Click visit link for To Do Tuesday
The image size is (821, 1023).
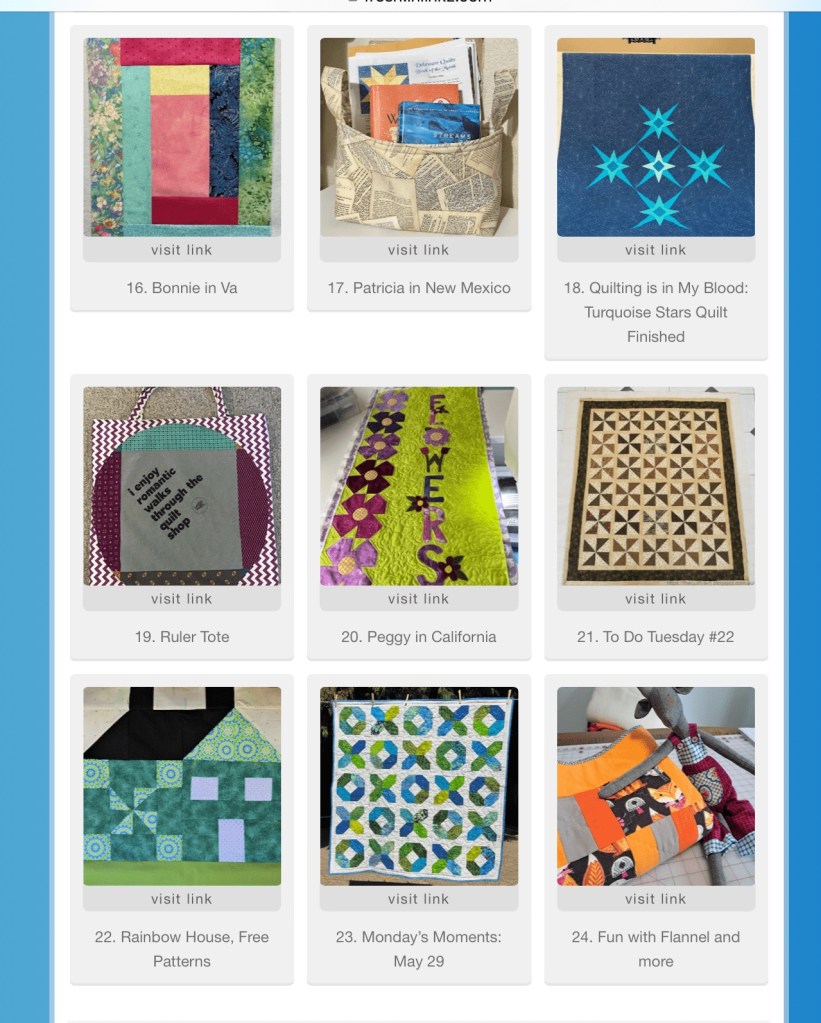[x=656, y=599]
